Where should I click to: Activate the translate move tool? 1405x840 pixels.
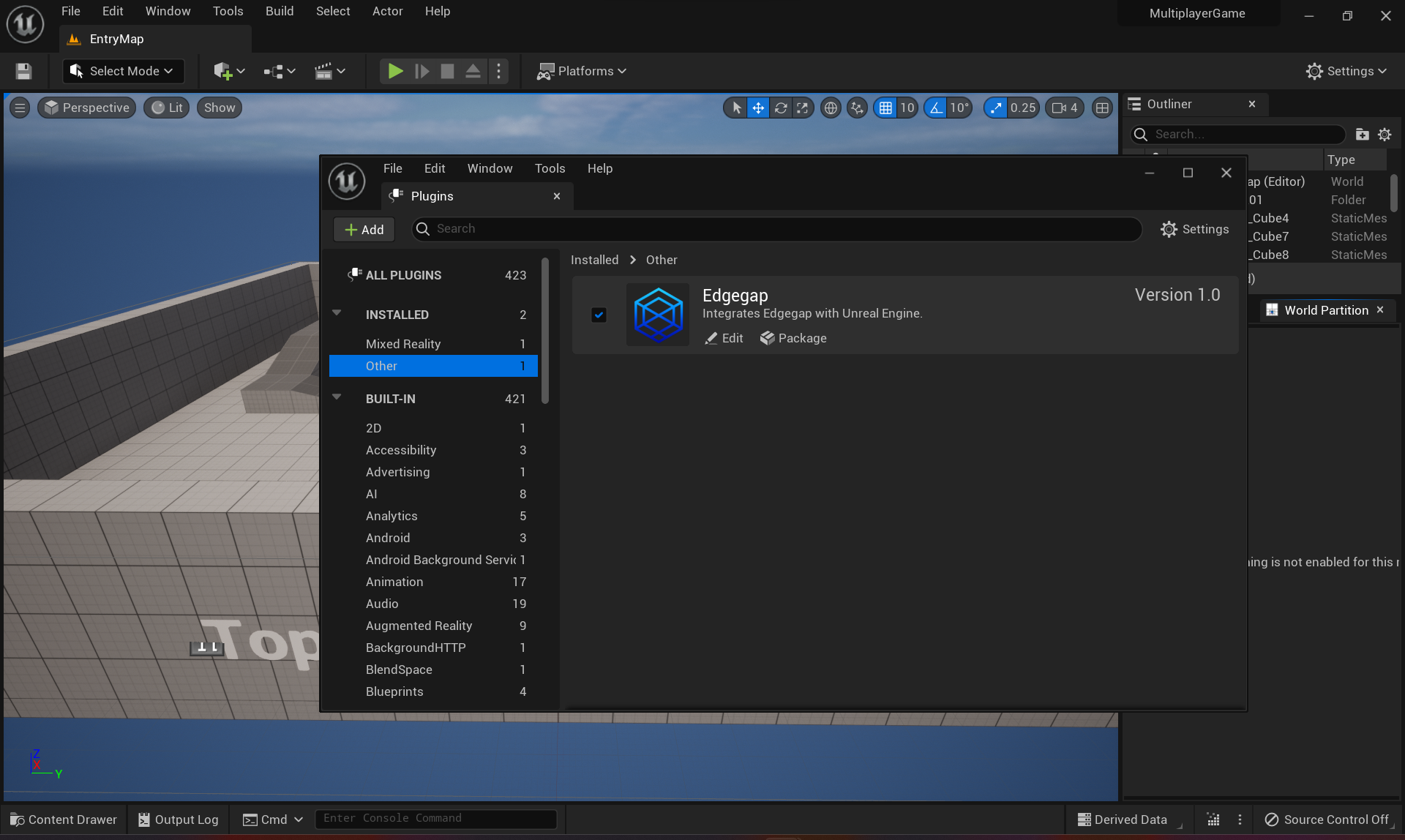point(758,108)
